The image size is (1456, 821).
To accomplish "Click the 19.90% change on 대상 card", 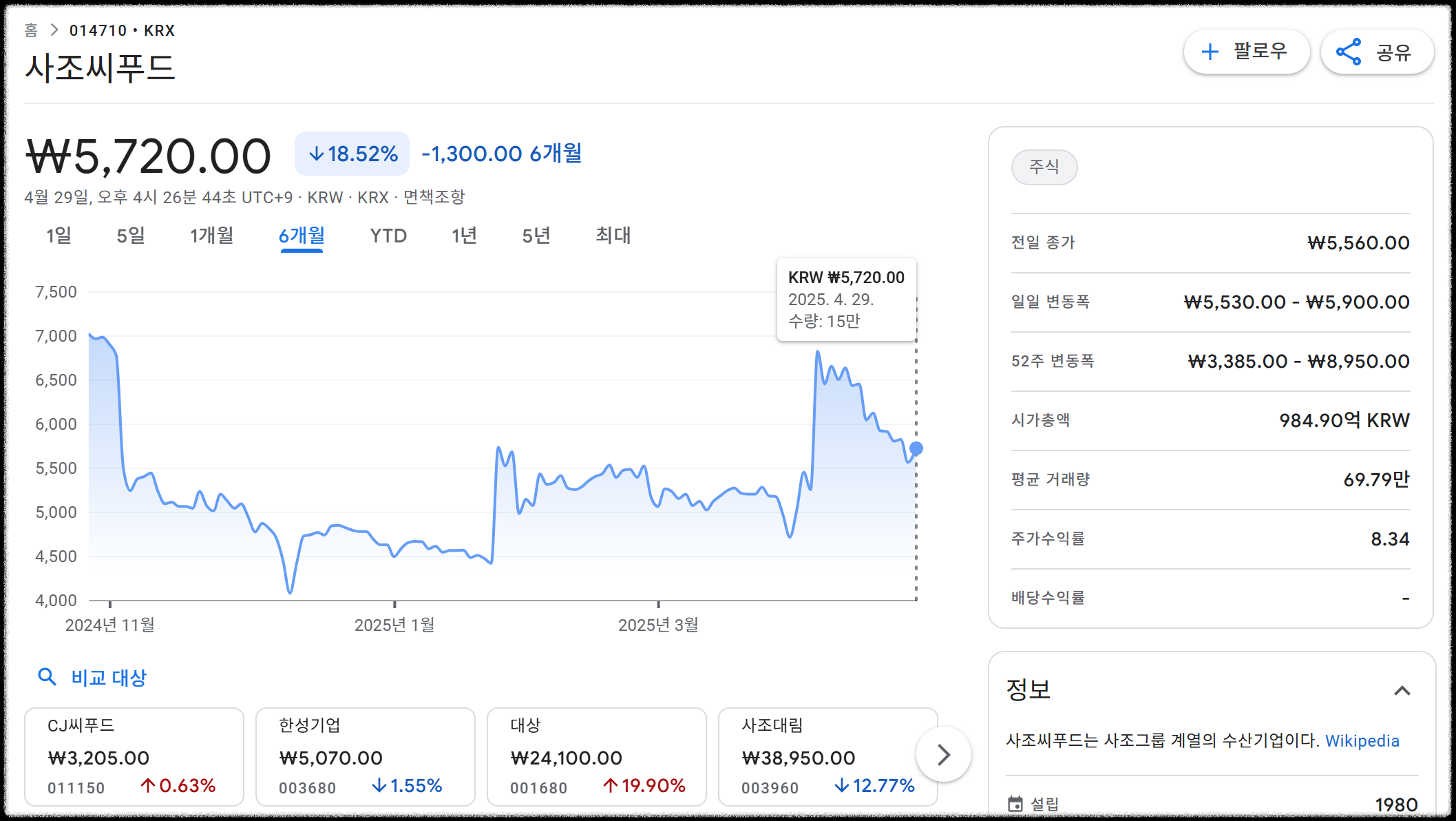I will coord(644,786).
